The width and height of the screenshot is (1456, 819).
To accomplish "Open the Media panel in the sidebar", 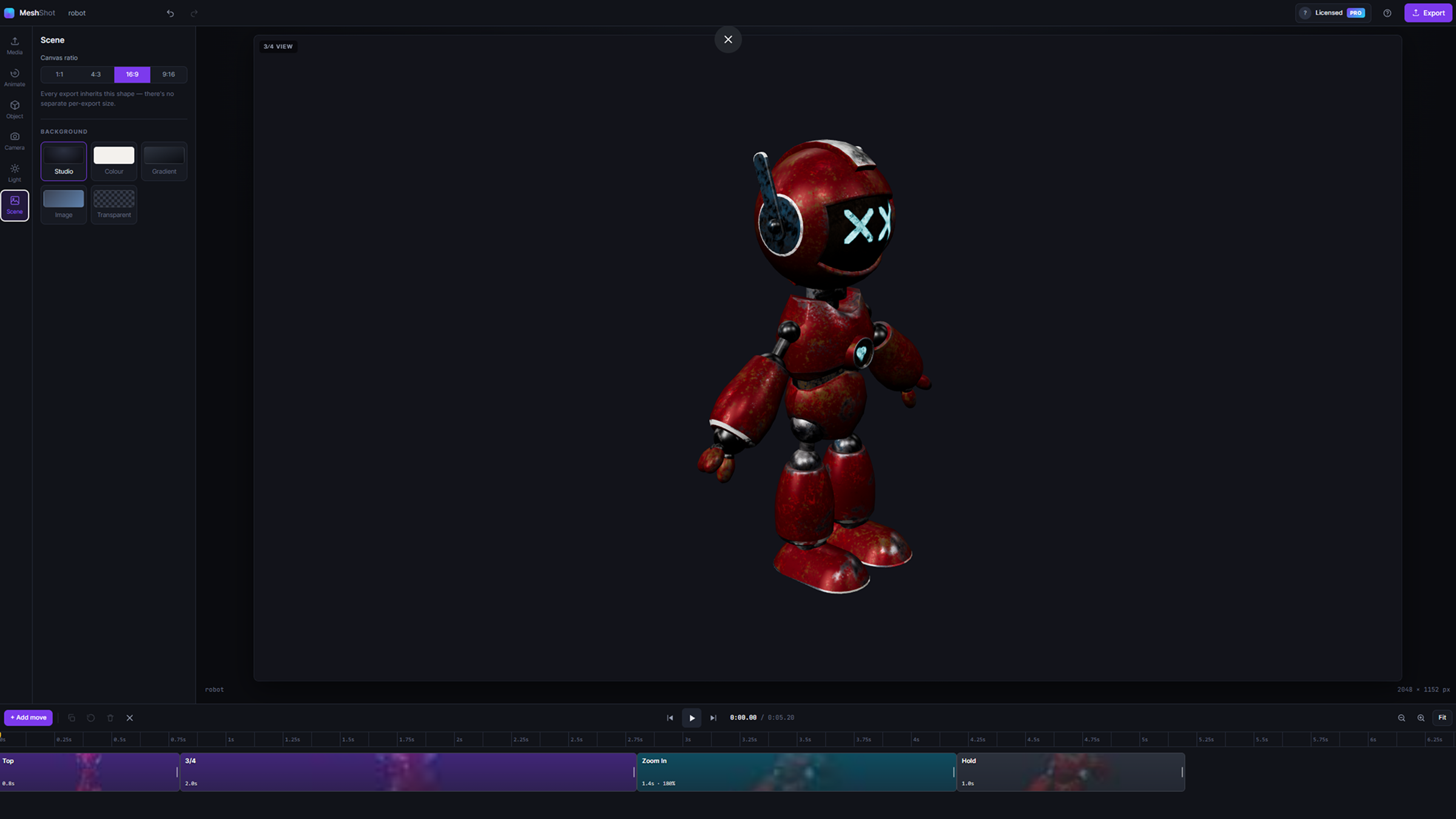I will pyautogui.click(x=15, y=45).
